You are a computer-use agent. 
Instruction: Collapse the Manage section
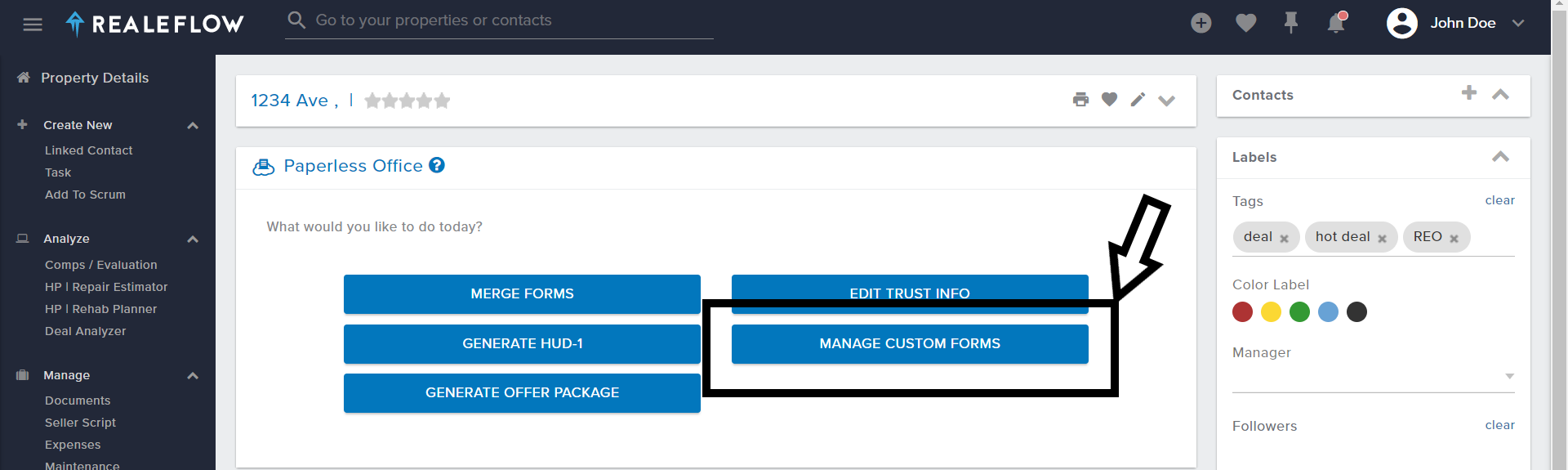point(193,375)
